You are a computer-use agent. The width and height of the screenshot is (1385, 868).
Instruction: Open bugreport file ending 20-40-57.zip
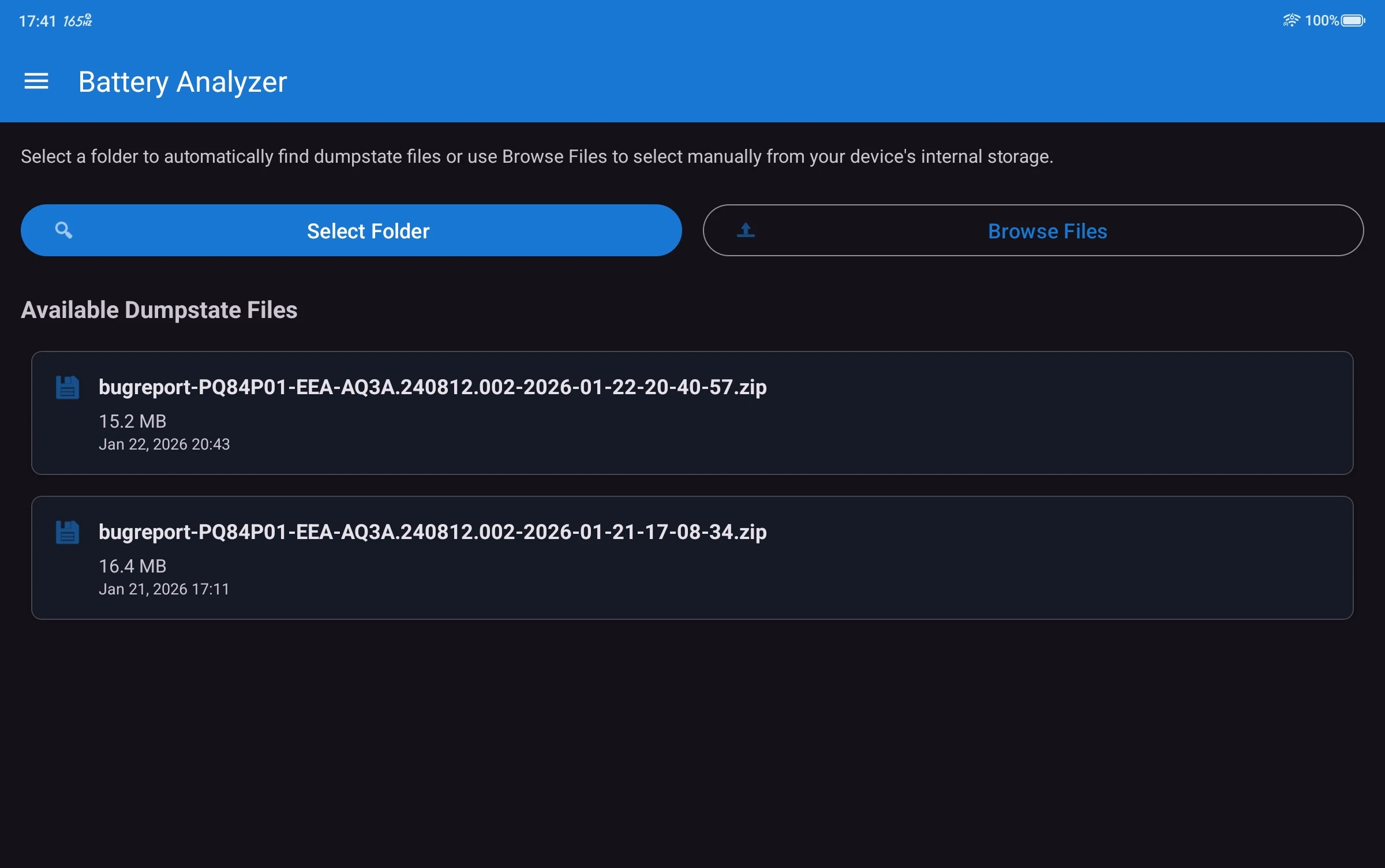pyautogui.click(x=692, y=413)
